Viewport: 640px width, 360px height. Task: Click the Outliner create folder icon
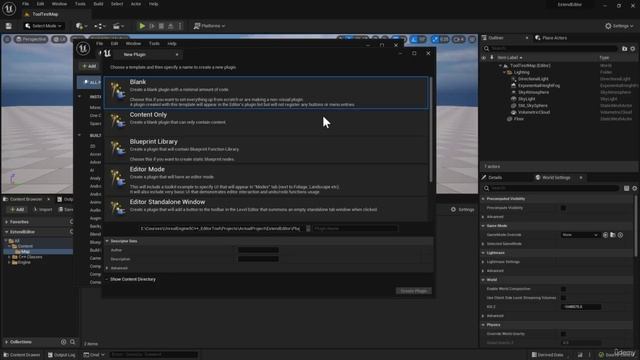click(624, 49)
